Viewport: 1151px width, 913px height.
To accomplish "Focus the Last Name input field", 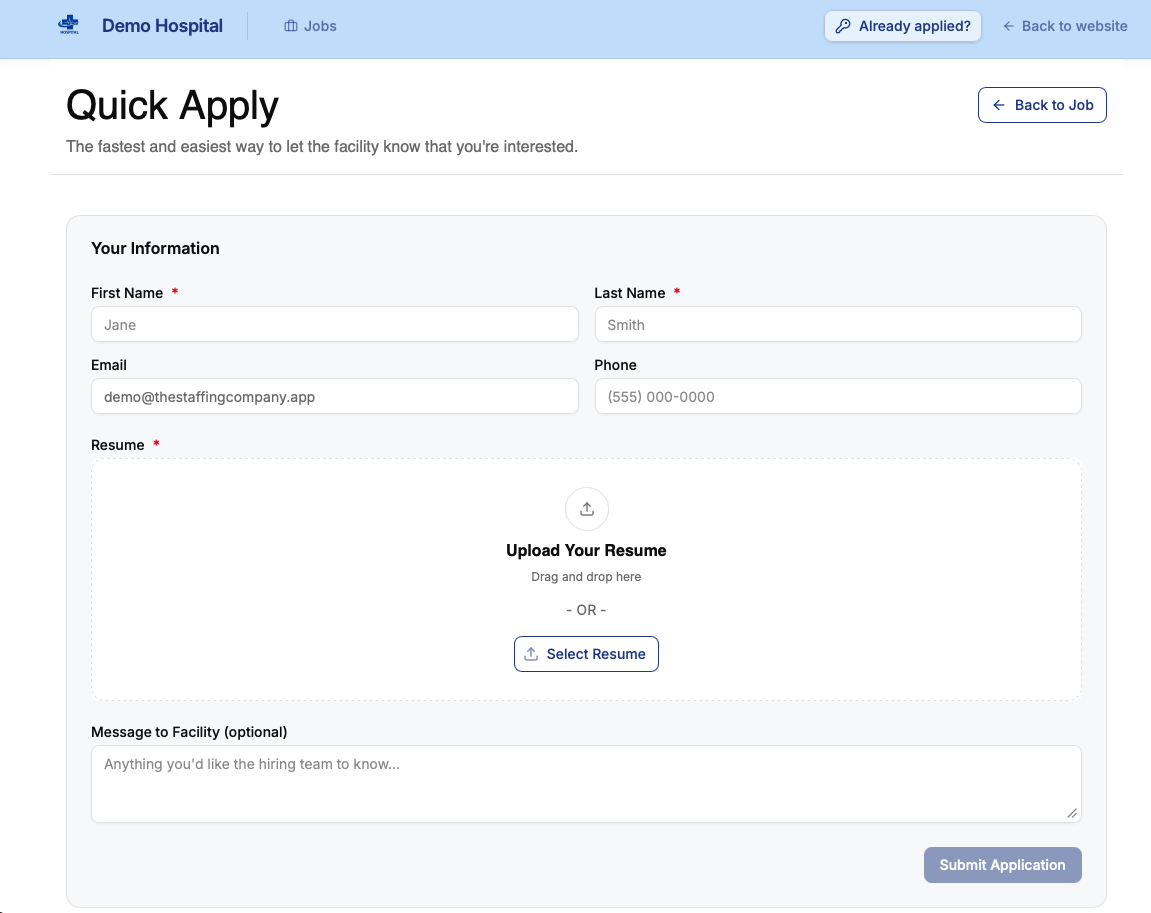I will click(x=838, y=324).
